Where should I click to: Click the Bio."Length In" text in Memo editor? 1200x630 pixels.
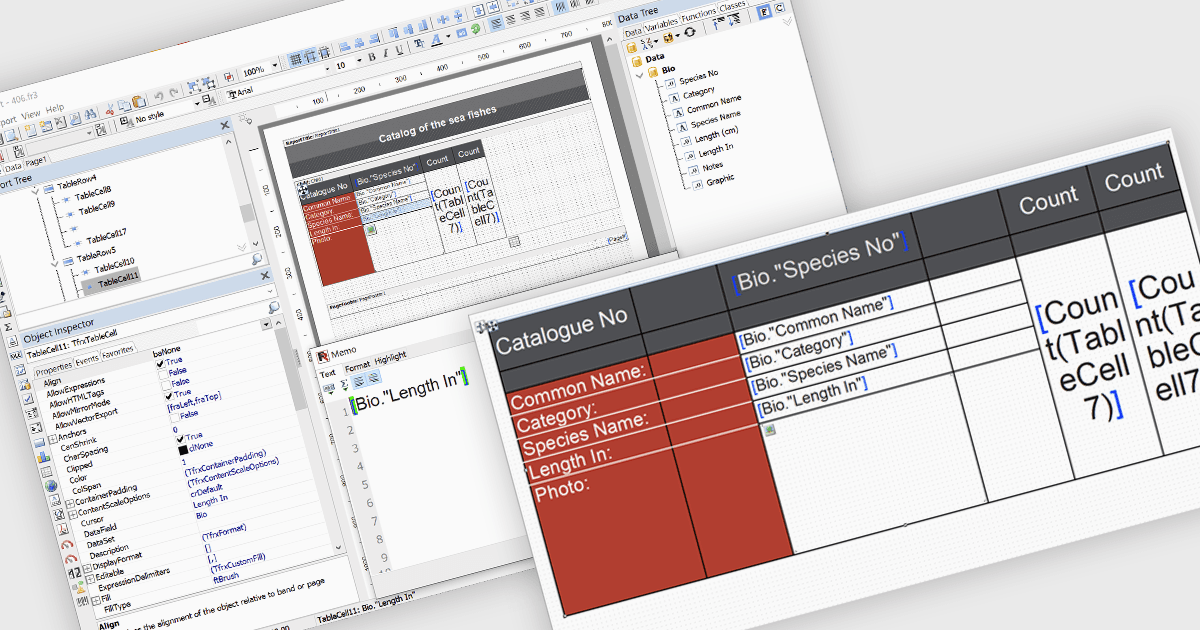[408, 388]
